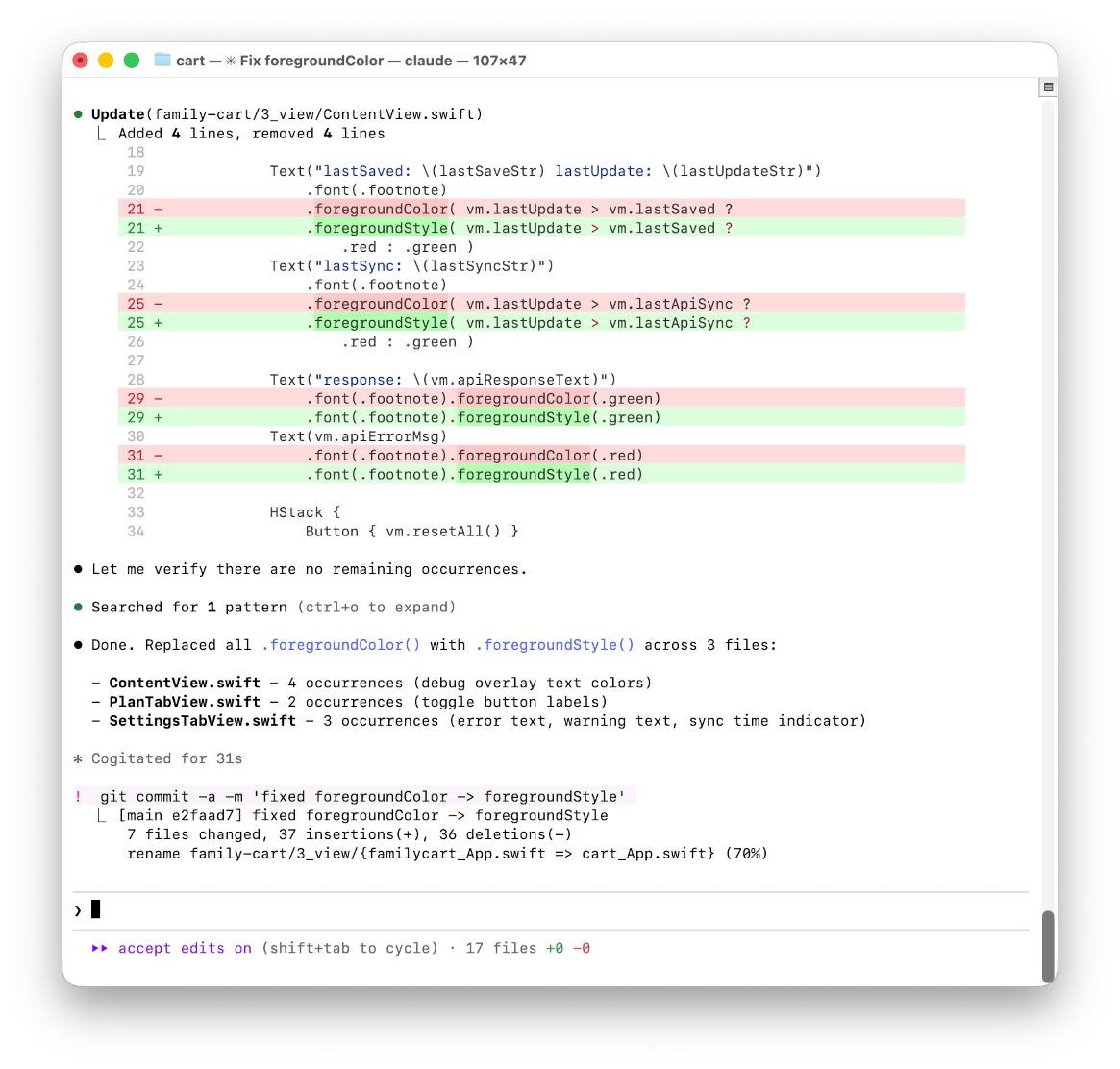Click SettingsTabView.swift in the summary list
1120x1069 pixels.
(x=202, y=721)
